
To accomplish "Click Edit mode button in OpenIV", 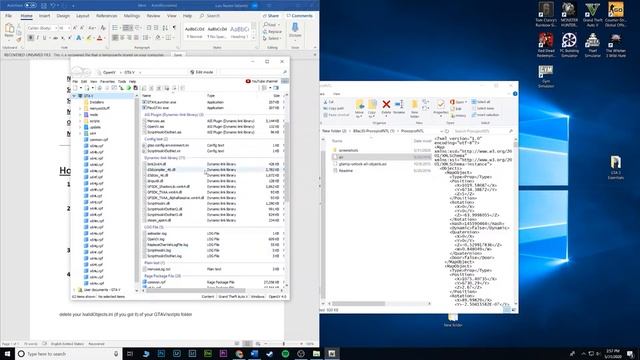I will pyautogui.click(x=202, y=72).
